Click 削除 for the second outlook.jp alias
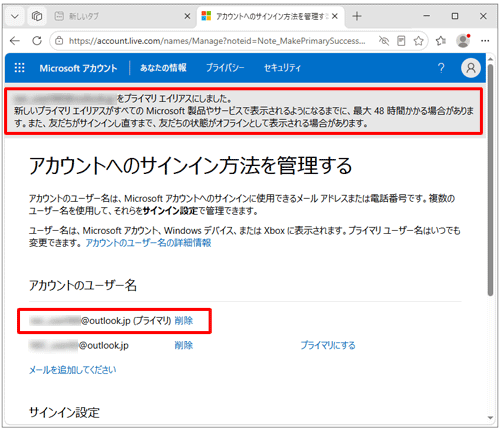500x430 pixels. 184,345
